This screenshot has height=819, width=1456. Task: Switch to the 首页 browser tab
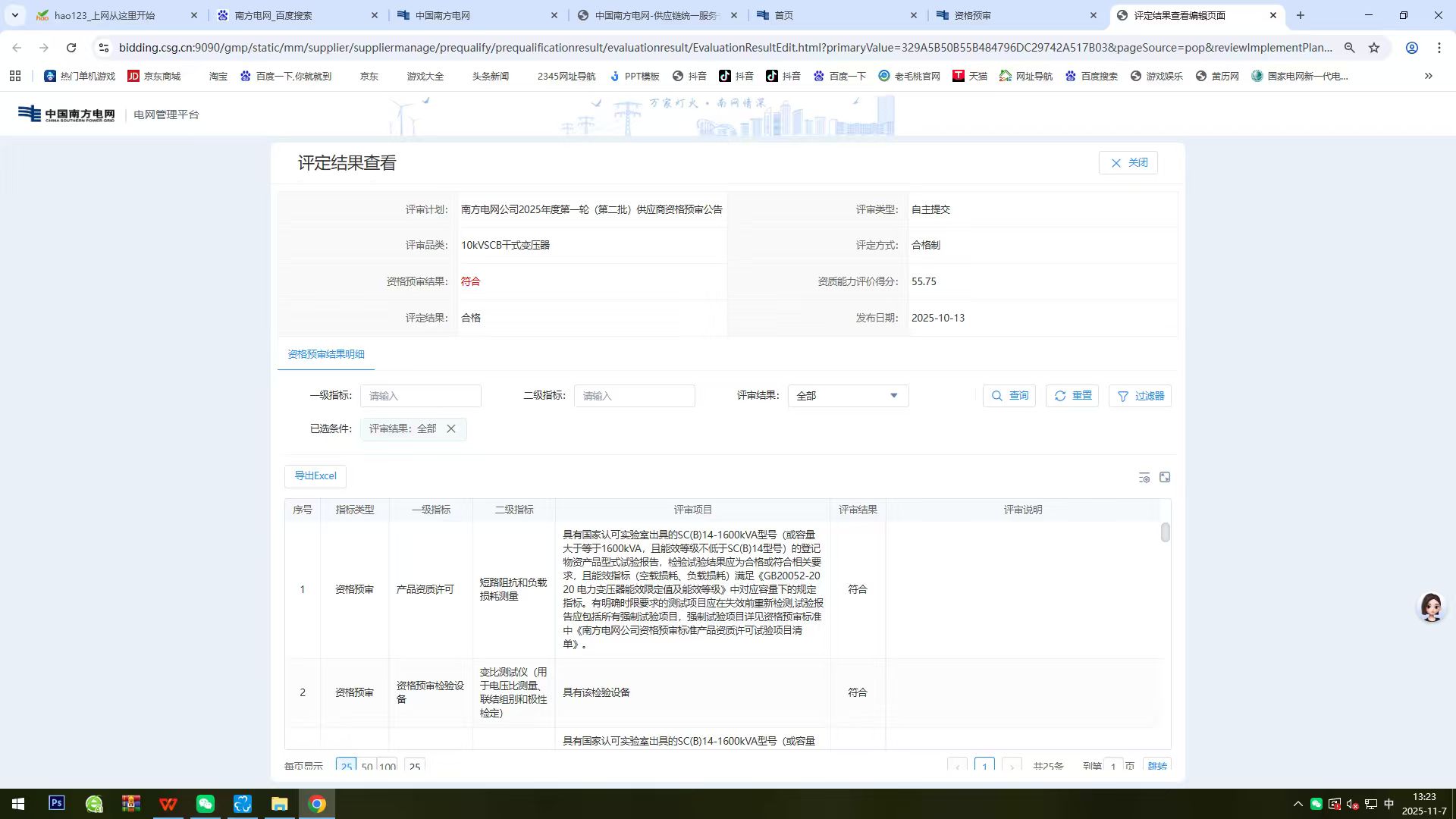coord(781,15)
